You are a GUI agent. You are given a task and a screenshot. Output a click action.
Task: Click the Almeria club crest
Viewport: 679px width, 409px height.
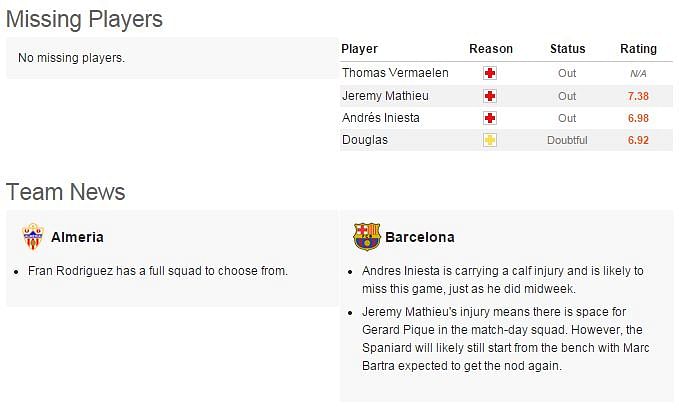33,237
